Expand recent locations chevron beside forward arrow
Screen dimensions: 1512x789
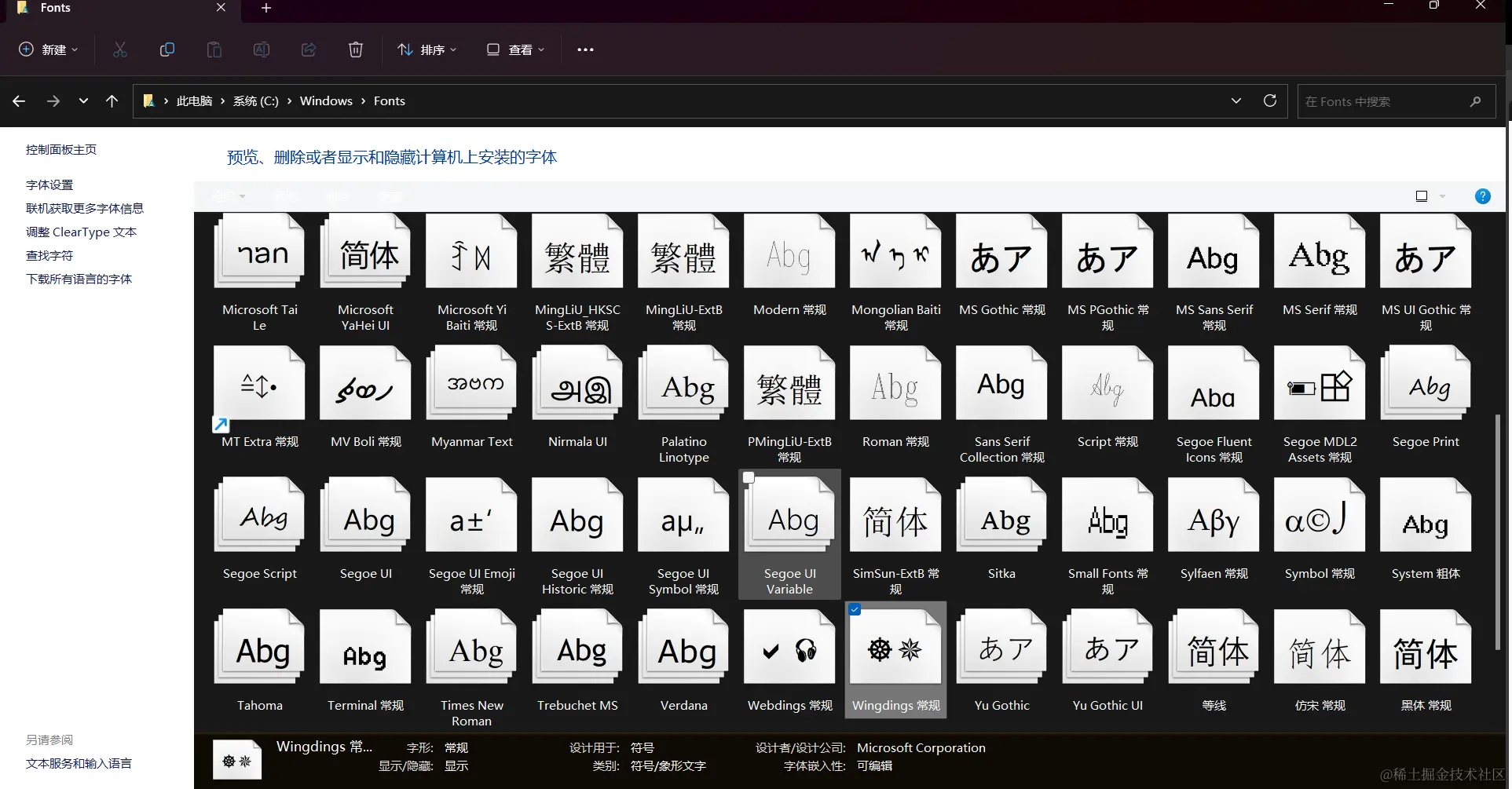click(x=83, y=101)
